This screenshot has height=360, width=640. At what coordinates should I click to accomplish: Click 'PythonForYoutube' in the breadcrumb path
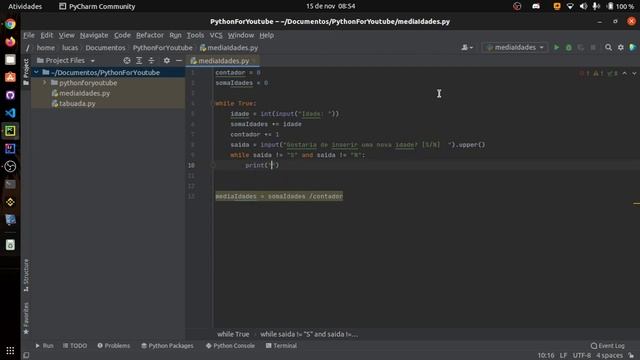162,48
